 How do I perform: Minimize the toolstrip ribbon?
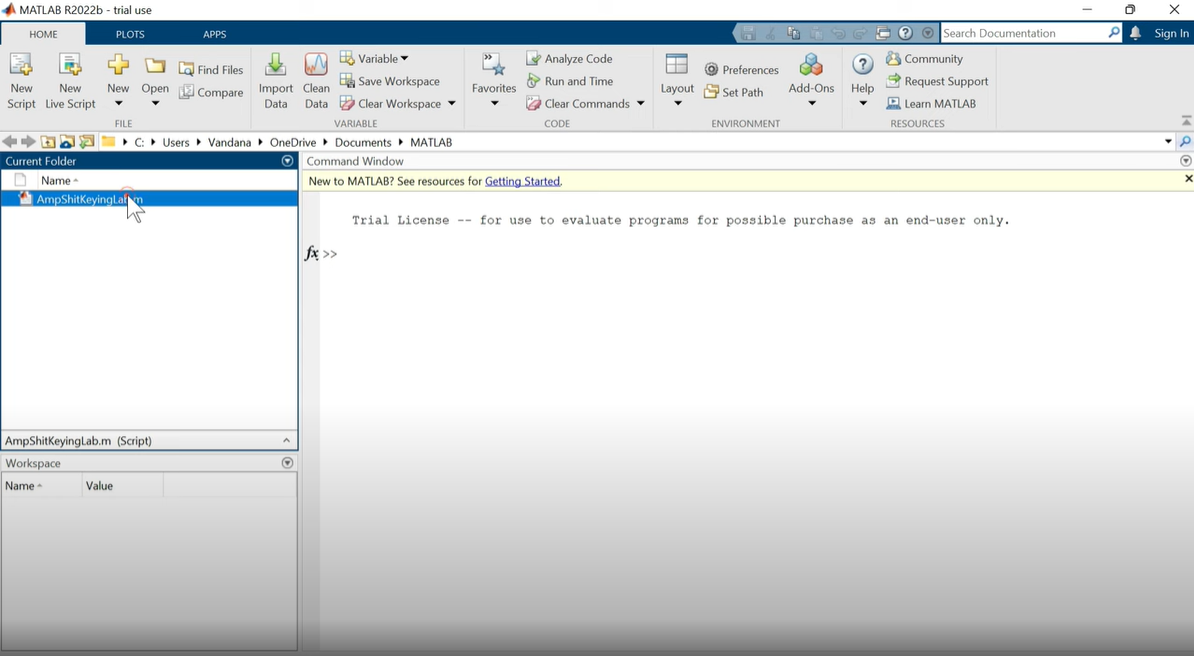[x=1186, y=121]
